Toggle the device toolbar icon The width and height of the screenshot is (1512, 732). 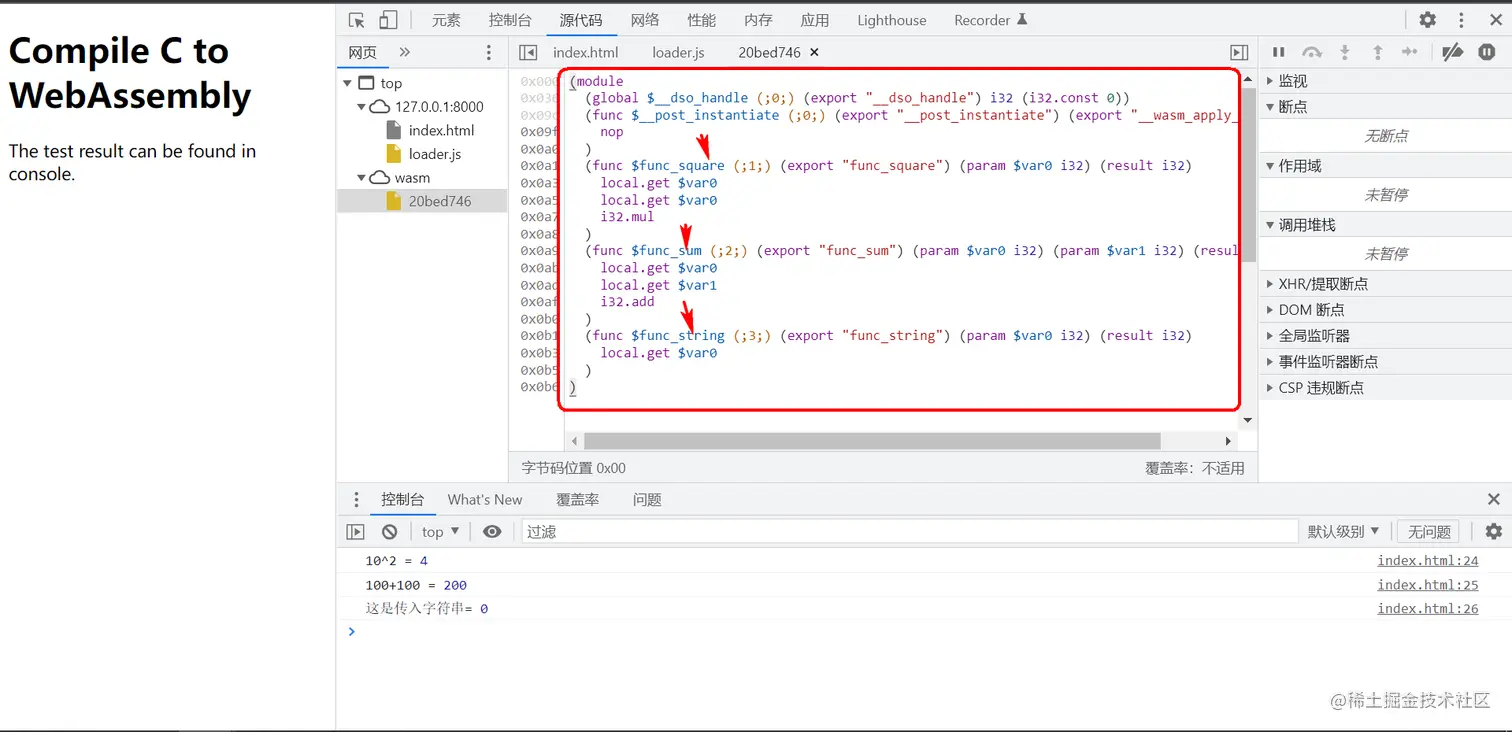click(388, 20)
